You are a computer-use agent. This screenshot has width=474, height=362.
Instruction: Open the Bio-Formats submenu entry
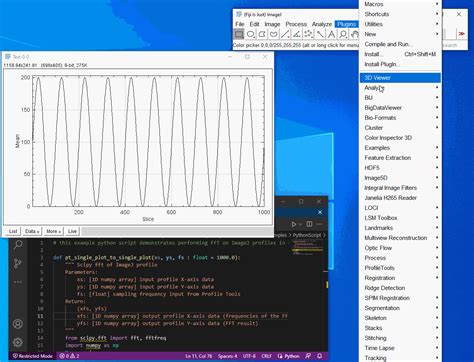click(x=400, y=118)
